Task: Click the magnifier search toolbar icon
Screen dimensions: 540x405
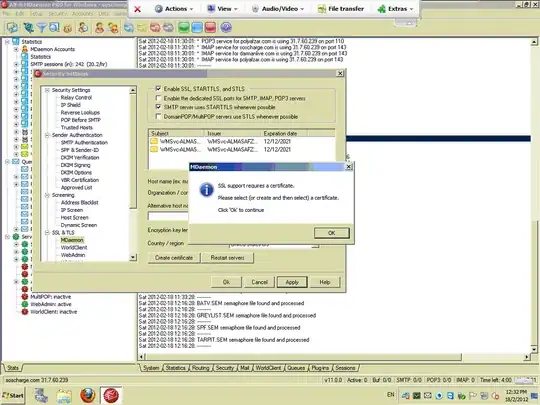Action: click(x=54, y=28)
